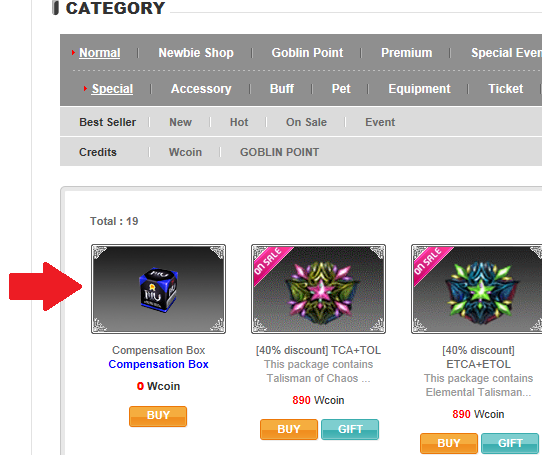
Task: Filter by GOBLIN POINT currency
Action: coord(280,152)
